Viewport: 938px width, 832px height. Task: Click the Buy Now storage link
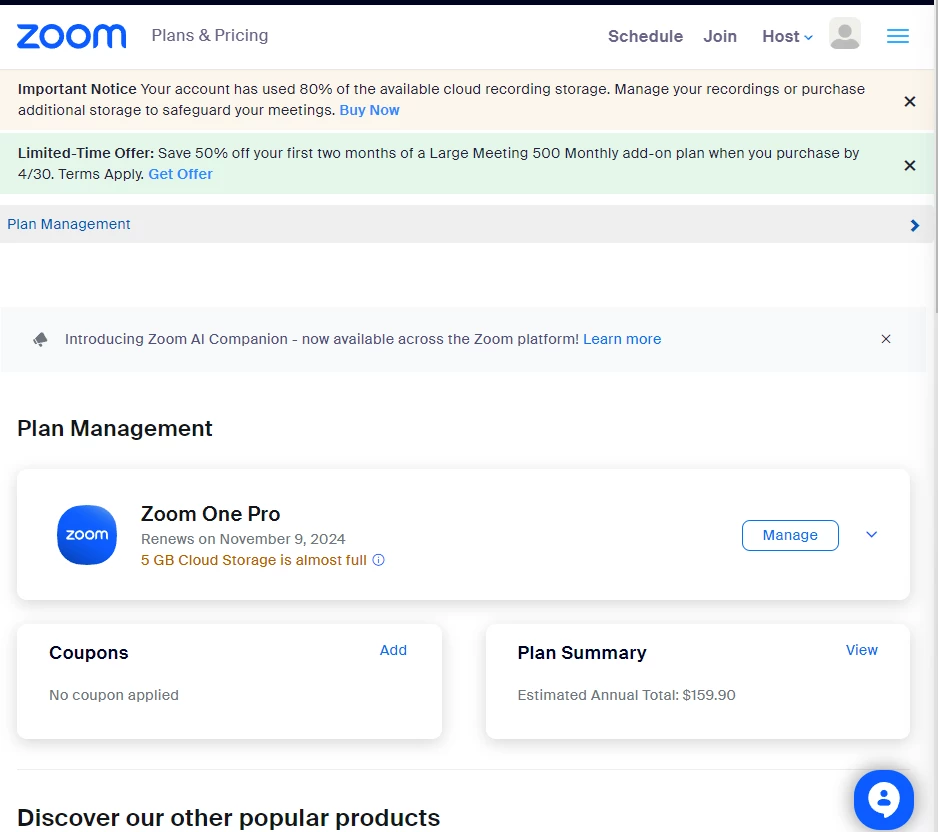369,110
